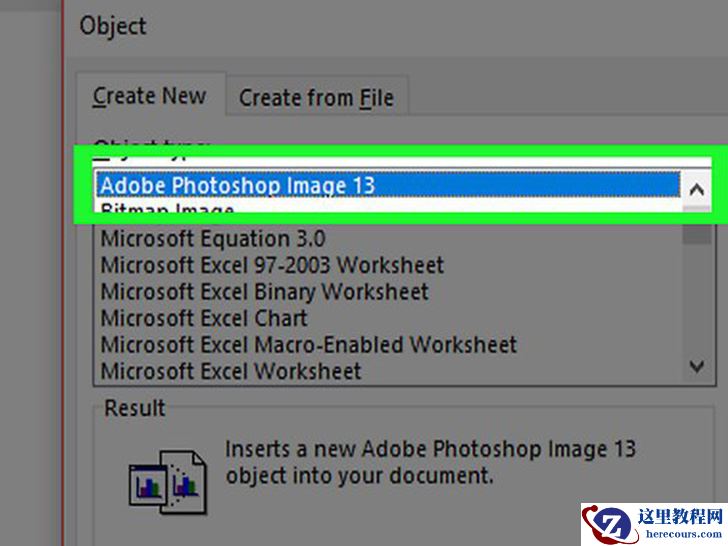The height and width of the screenshot is (546, 728).
Task: Pick Microsoft Excel Binary Worksheet
Action: 264,292
